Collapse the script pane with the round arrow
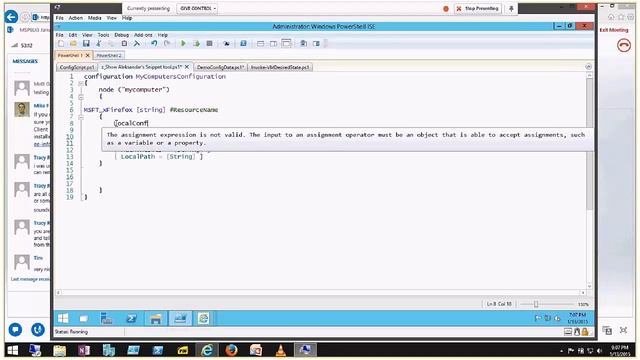This screenshot has height=360, width=640. pyautogui.click(x=588, y=67)
